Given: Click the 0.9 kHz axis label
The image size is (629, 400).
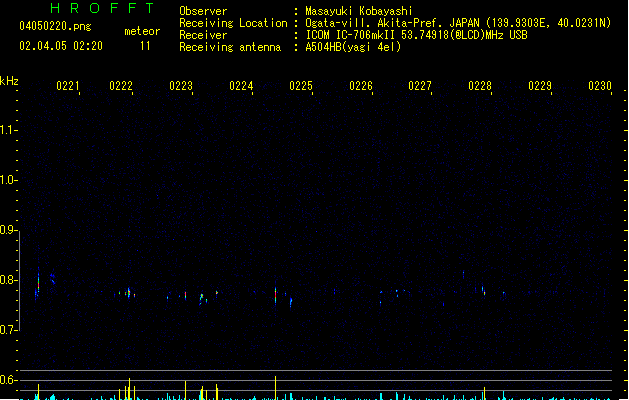Looking at the screenshot, I should click(x=7, y=230).
